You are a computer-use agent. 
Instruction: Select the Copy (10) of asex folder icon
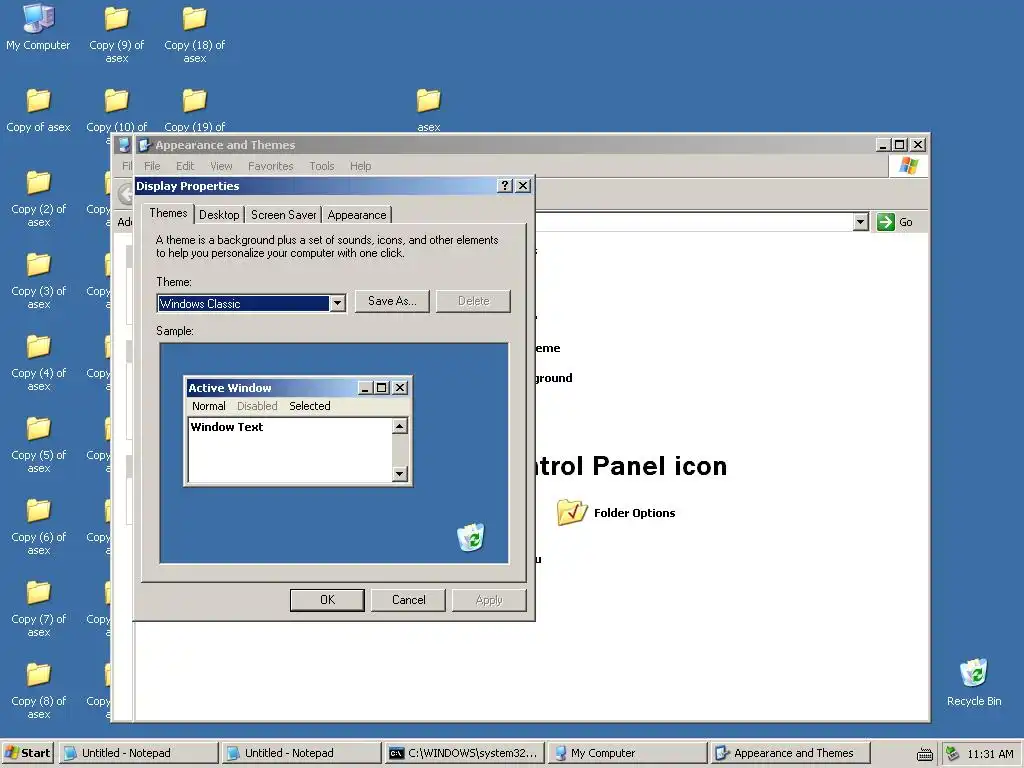116,101
